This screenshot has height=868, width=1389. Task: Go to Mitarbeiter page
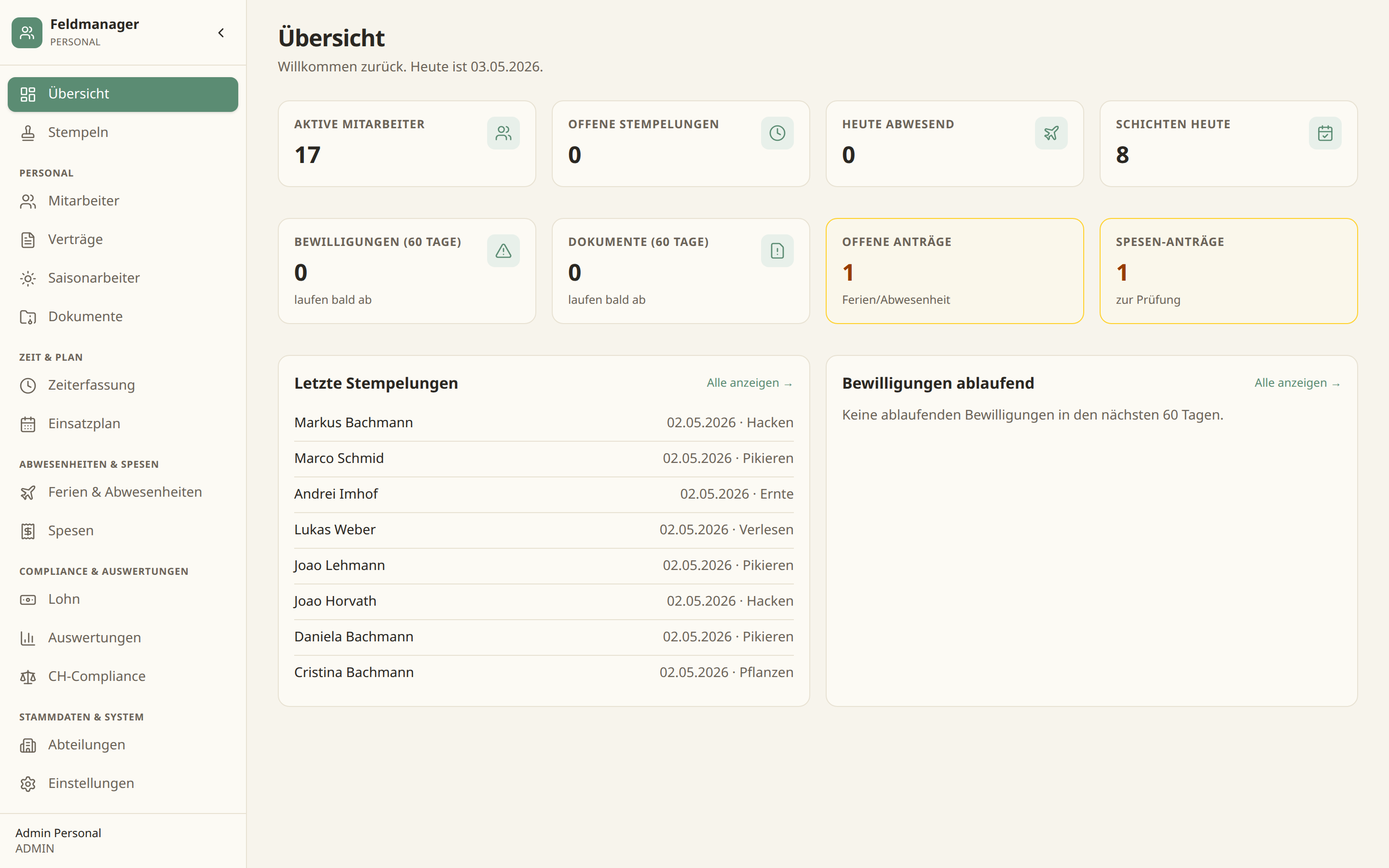123,201
